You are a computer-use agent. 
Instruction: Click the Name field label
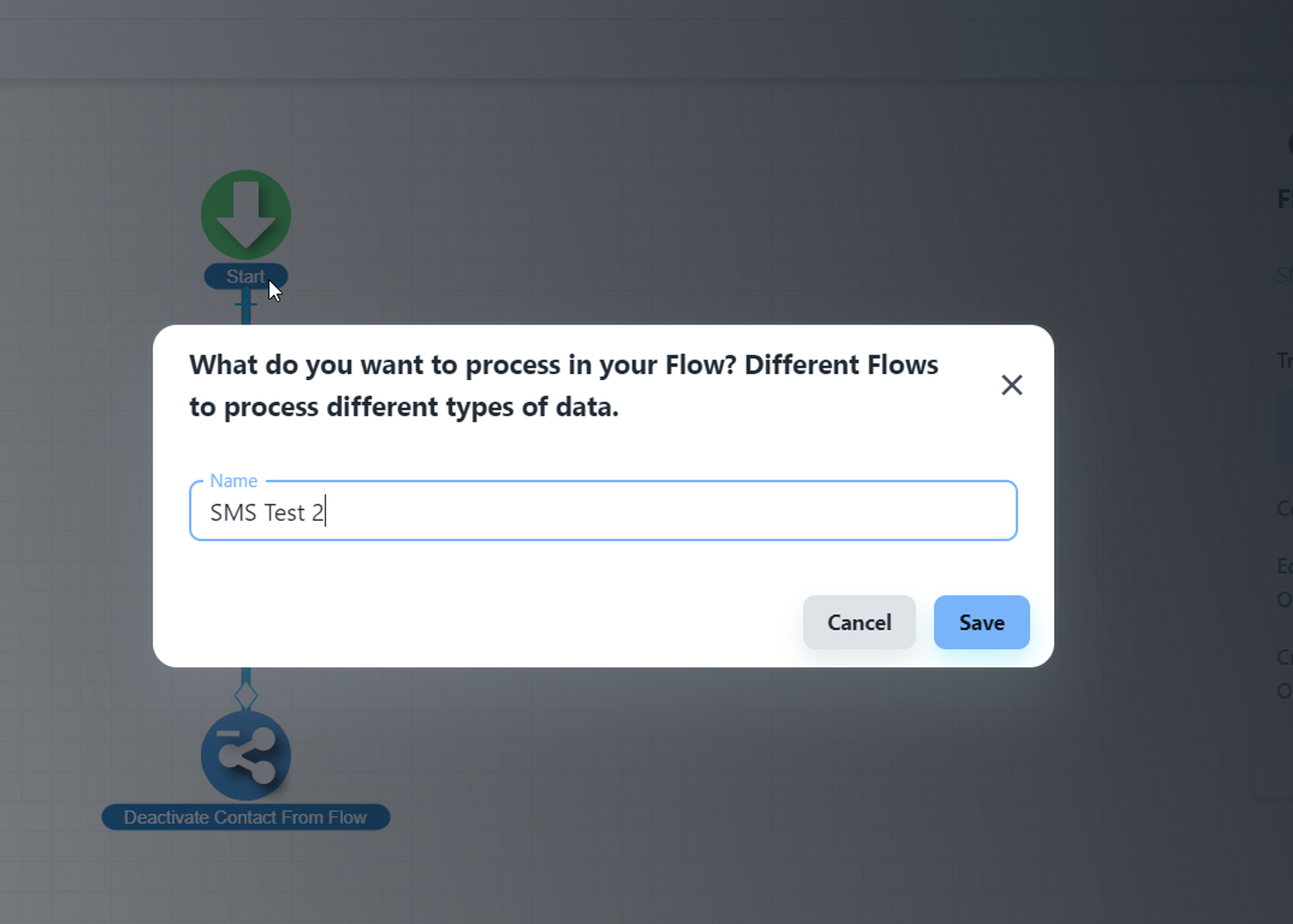point(233,481)
